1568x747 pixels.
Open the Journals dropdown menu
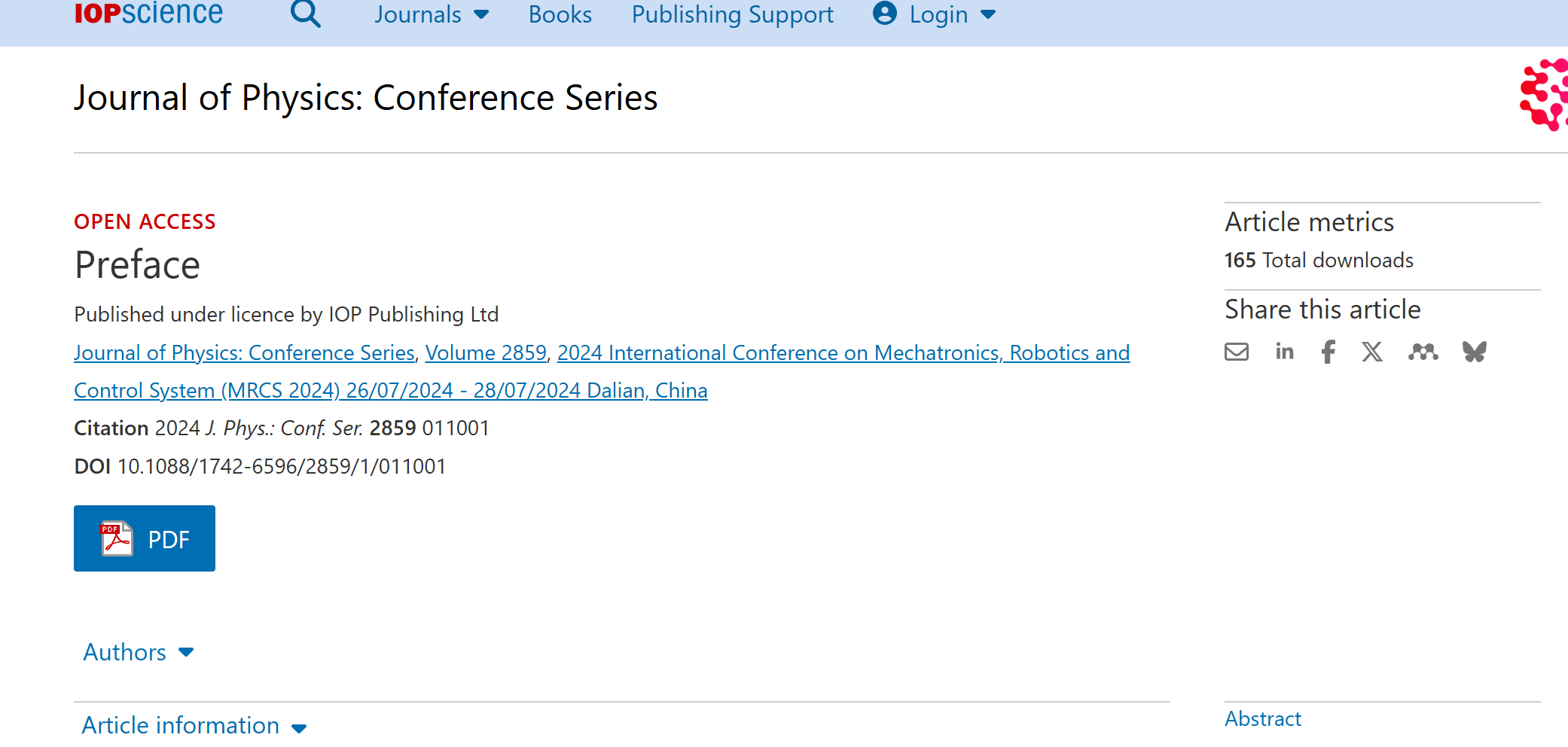pyautogui.click(x=432, y=14)
